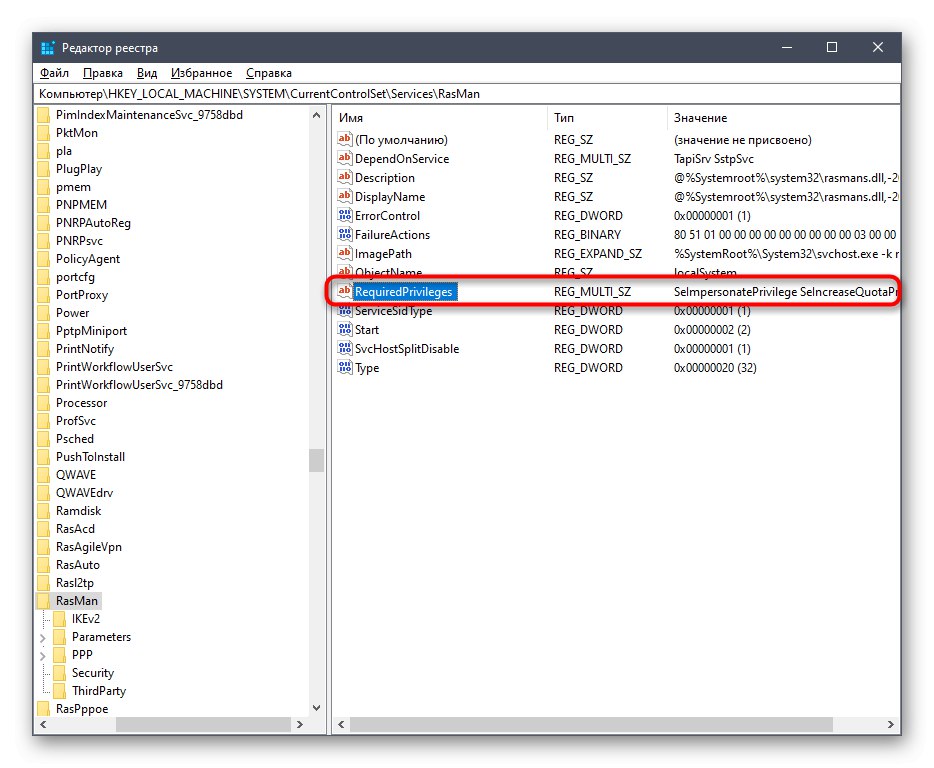This screenshot has height=768, width=934.
Task: Select the ServiceSidType value name
Action: [x=393, y=310]
